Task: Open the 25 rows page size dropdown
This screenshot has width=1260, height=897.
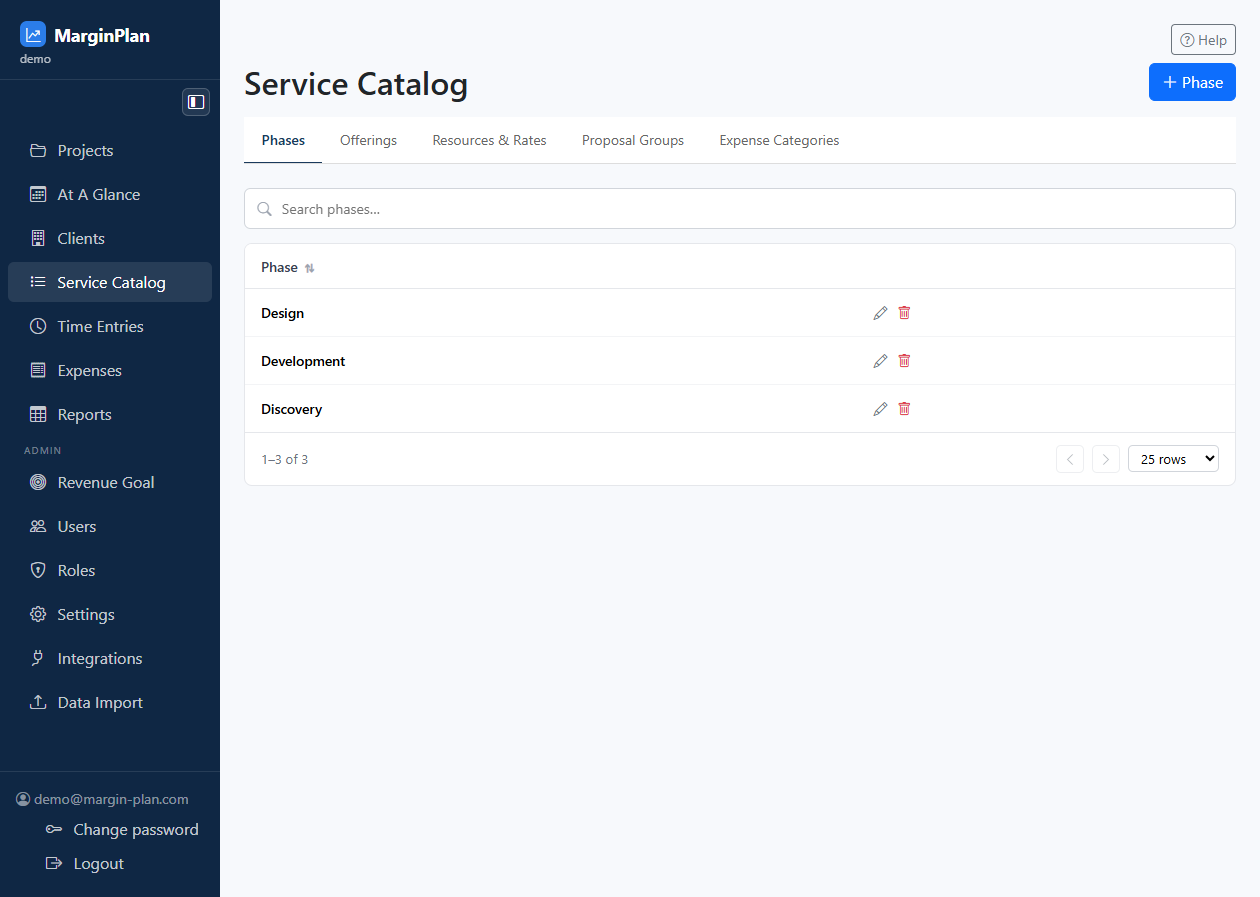Action: (x=1173, y=459)
